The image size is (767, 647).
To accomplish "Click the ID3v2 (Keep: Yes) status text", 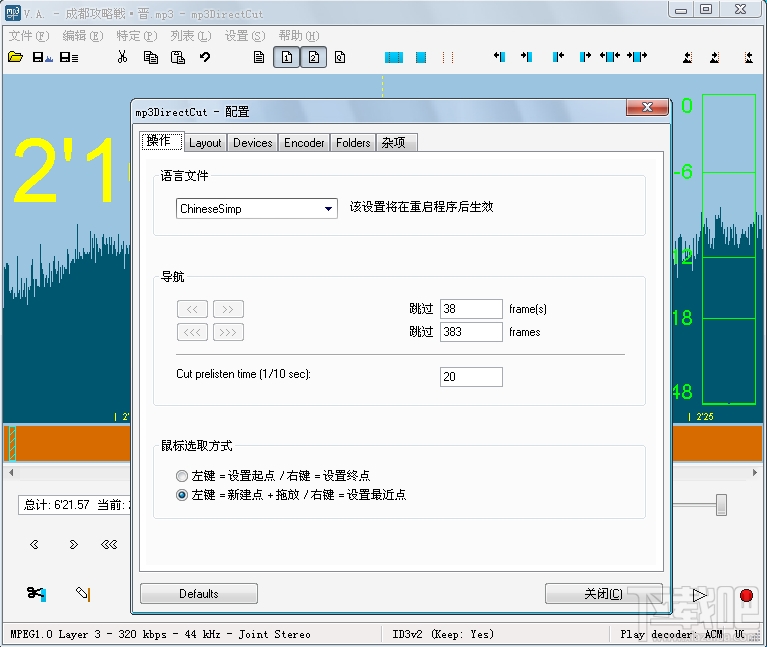I will [x=443, y=634].
